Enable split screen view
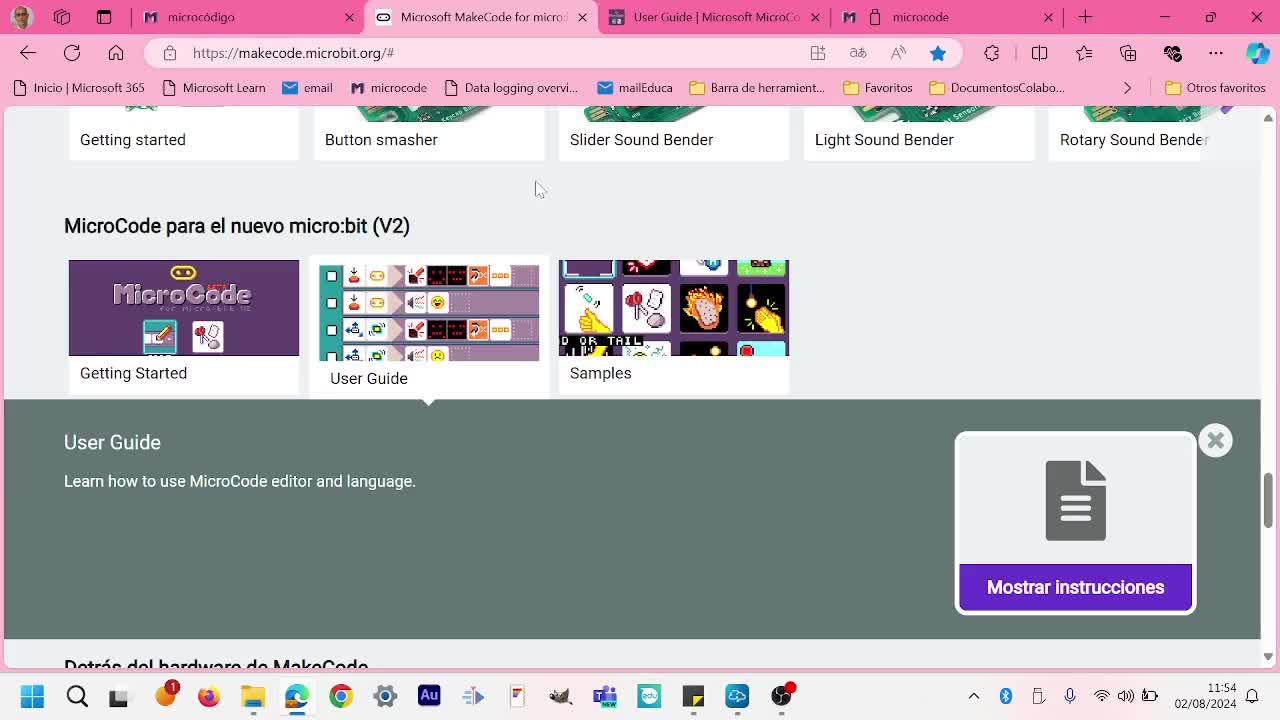Viewport: 1280px width, 720px height. pyautogui.click(x=1040, y=53)
